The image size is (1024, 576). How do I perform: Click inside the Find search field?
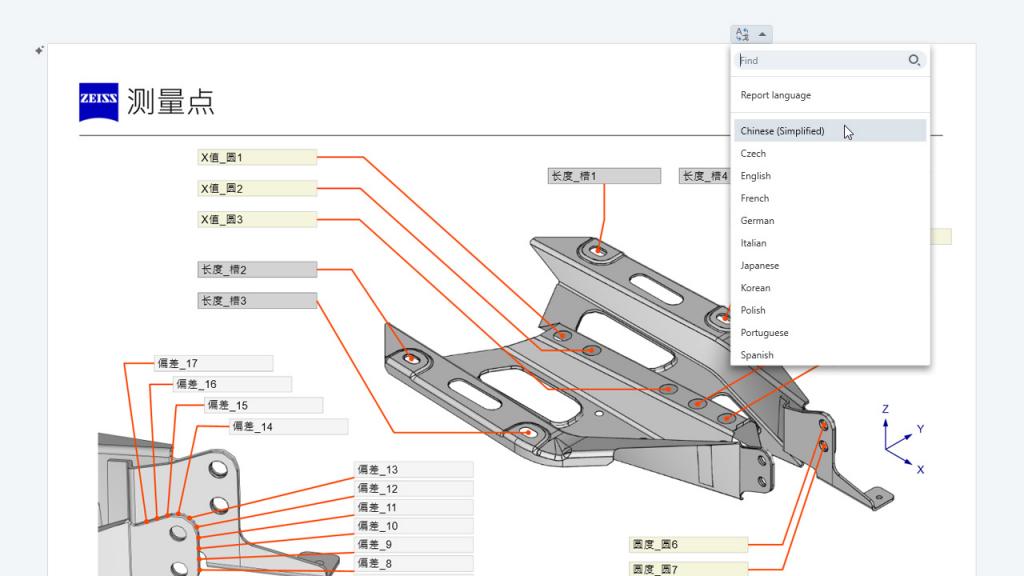click(820, 61)
